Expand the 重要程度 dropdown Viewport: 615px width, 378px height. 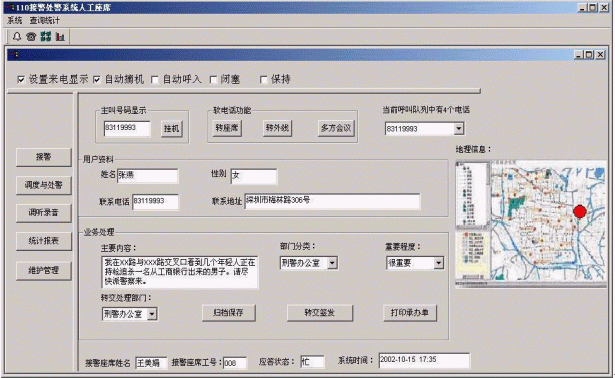click(439, 263)
